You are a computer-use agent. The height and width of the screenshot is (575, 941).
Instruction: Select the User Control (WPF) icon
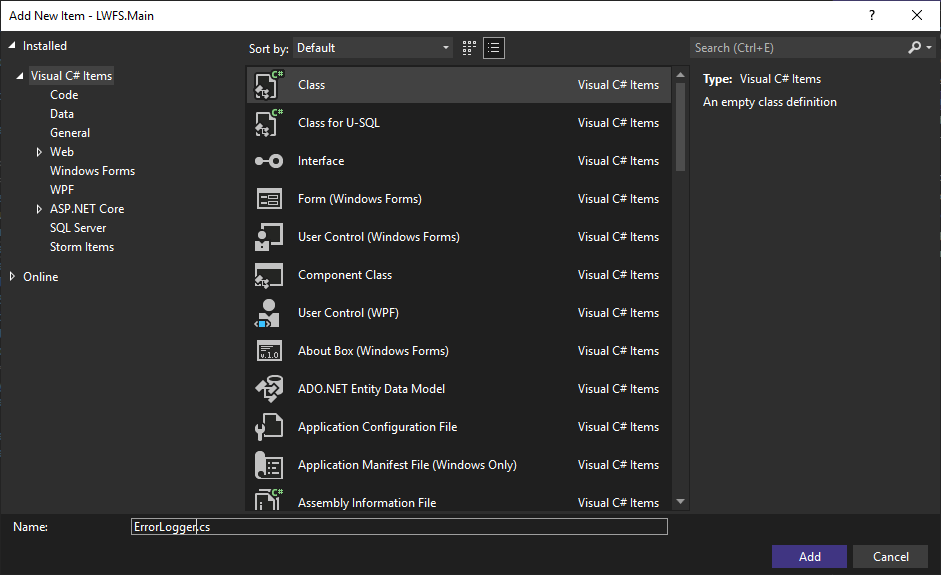(268, 313)
